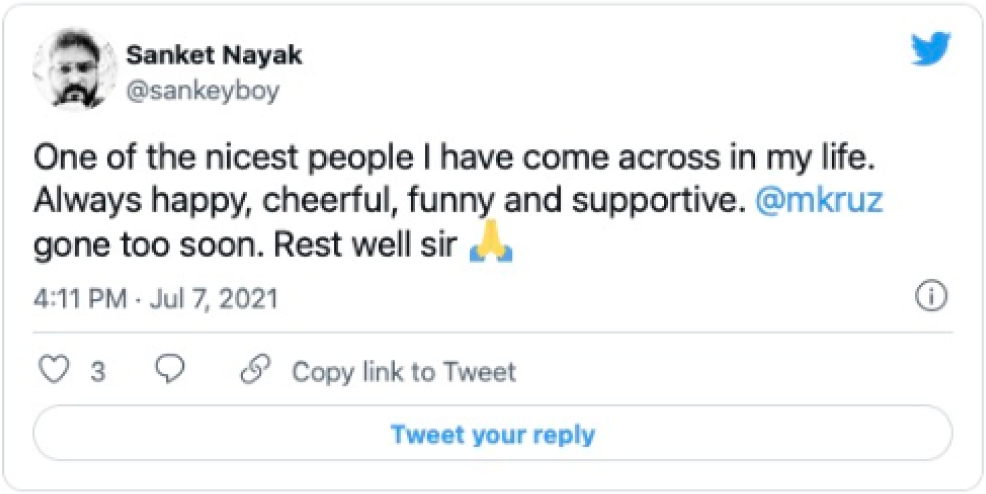Like the tweet with the heart icon
The width and height of the screenshot is (986, 494).
[x=52, y=372]
